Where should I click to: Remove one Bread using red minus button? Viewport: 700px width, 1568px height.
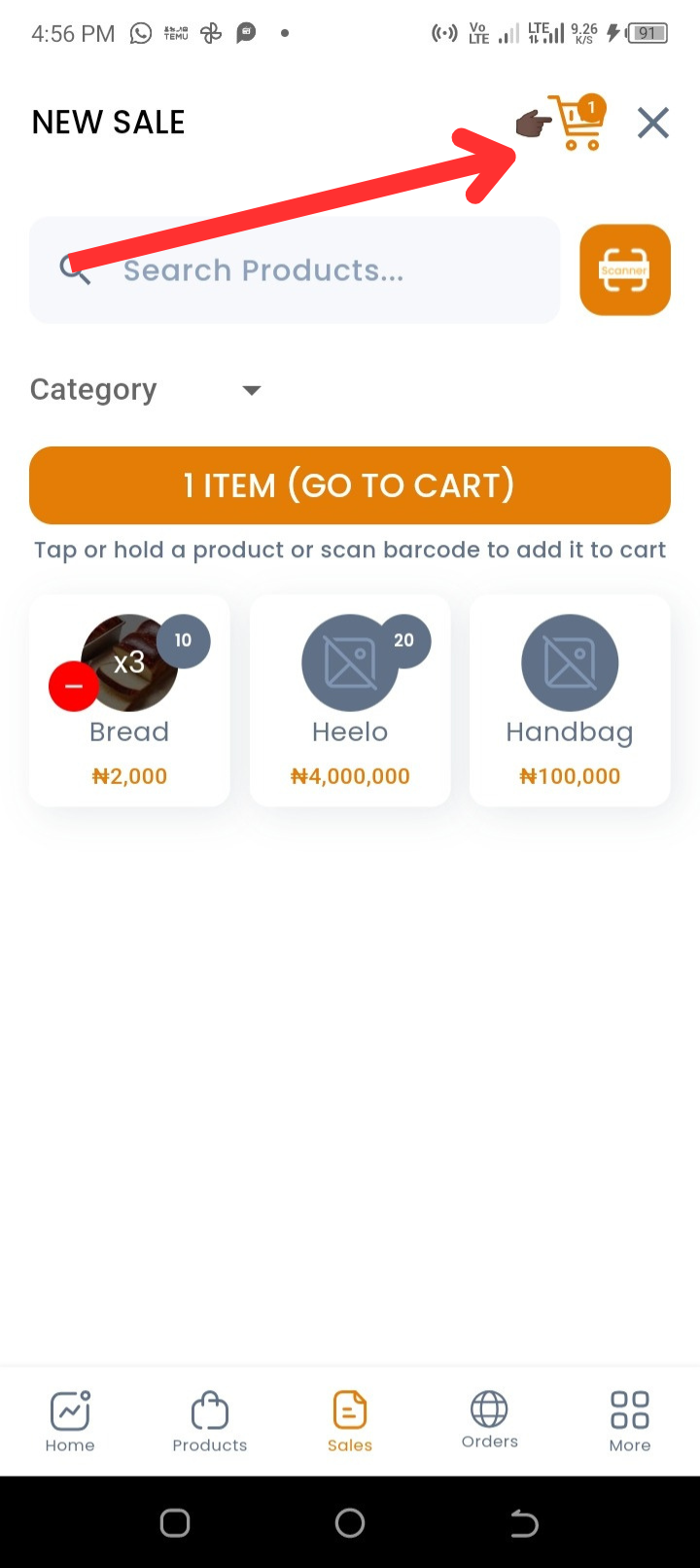(x=73, y=686)
